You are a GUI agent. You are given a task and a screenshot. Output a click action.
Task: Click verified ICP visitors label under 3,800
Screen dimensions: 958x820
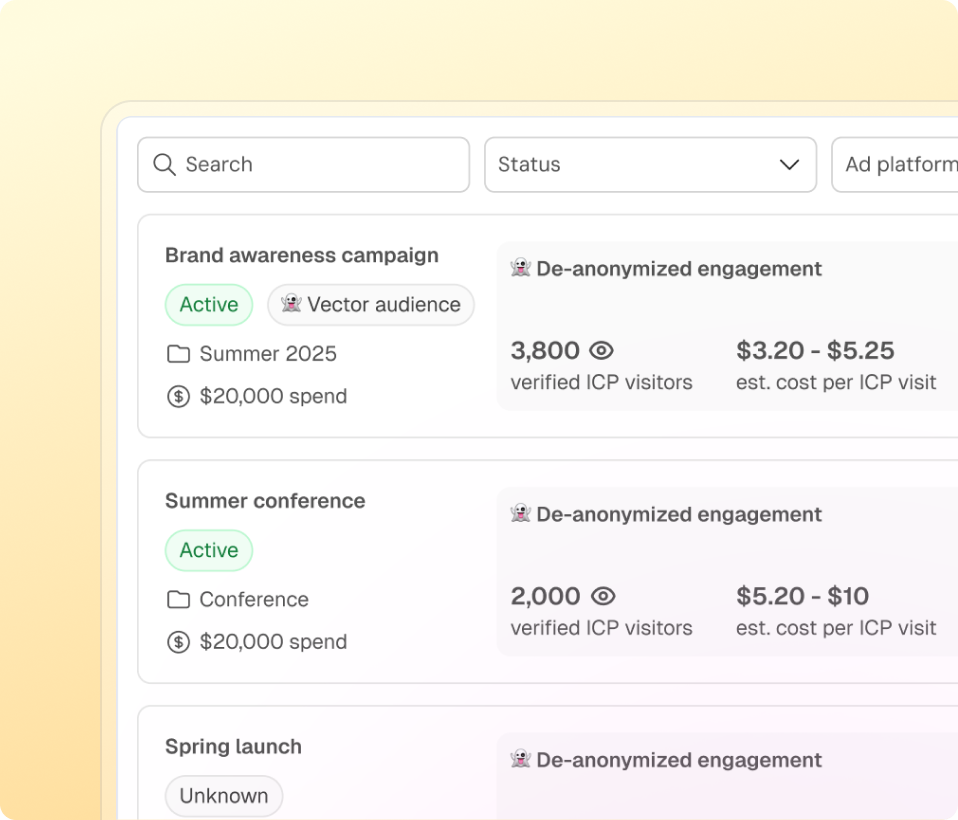[601, 383]
